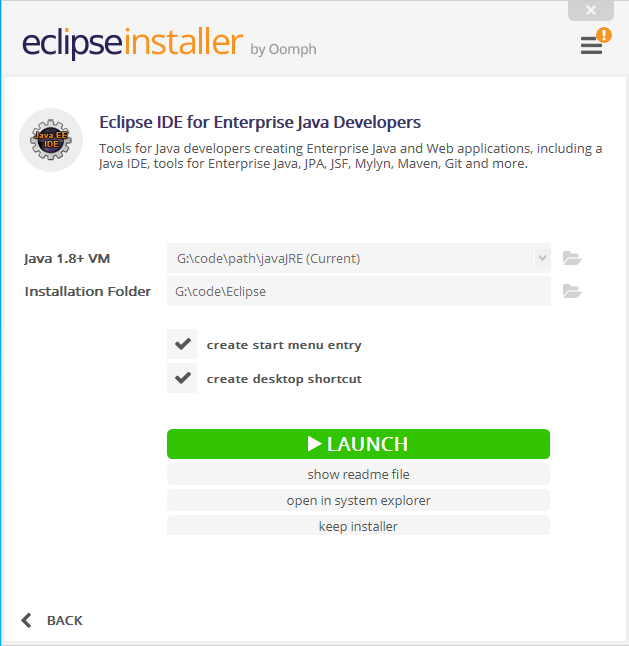Click open in system explorer
Image resolution: width=629 pixels, height=646 pixels.
[x=358, y=500]
